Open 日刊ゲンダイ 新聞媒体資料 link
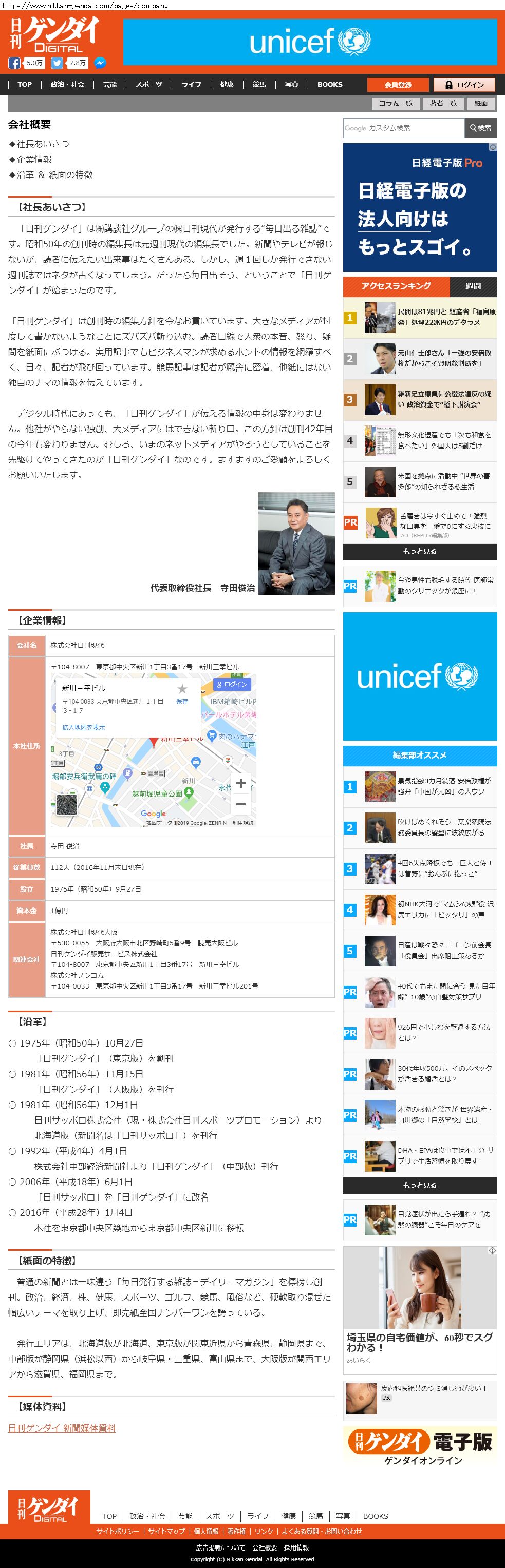 click(62, 1428)
